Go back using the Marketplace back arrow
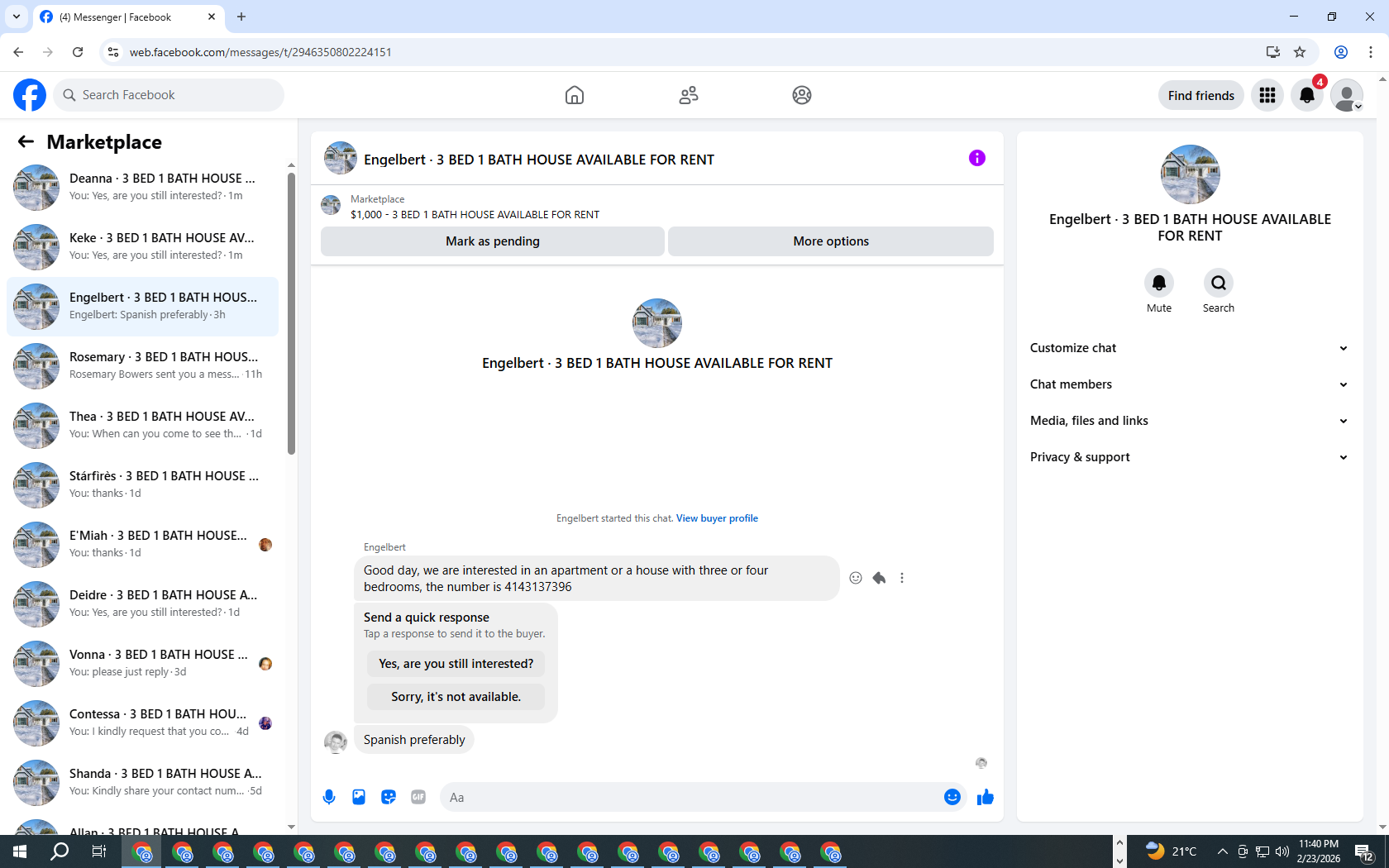Image resolution: width=1389 pixels, height=868 pixels. pyautogui.click(x=26, y=141)
